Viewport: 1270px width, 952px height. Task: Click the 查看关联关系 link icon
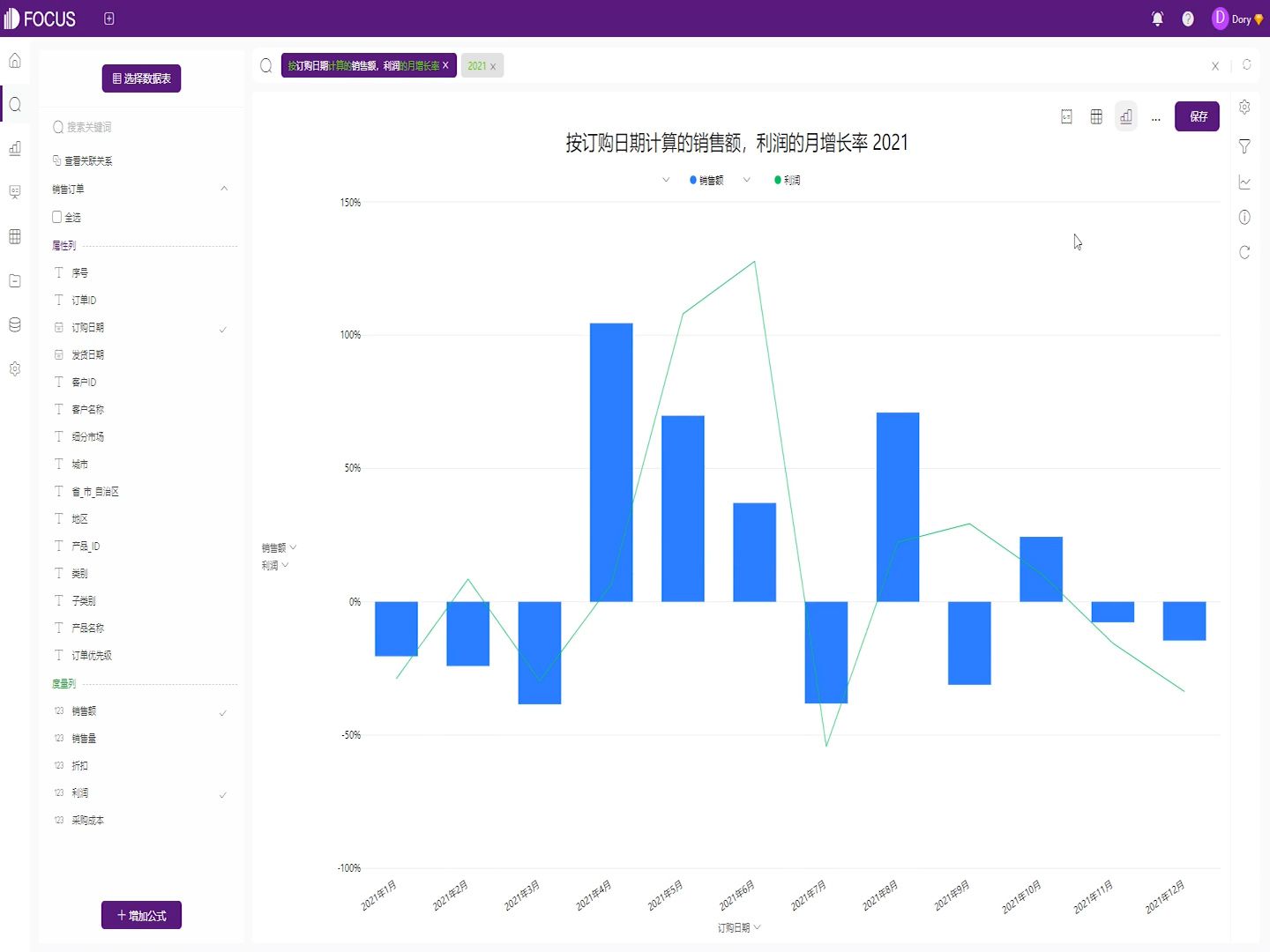click(57, 160)
